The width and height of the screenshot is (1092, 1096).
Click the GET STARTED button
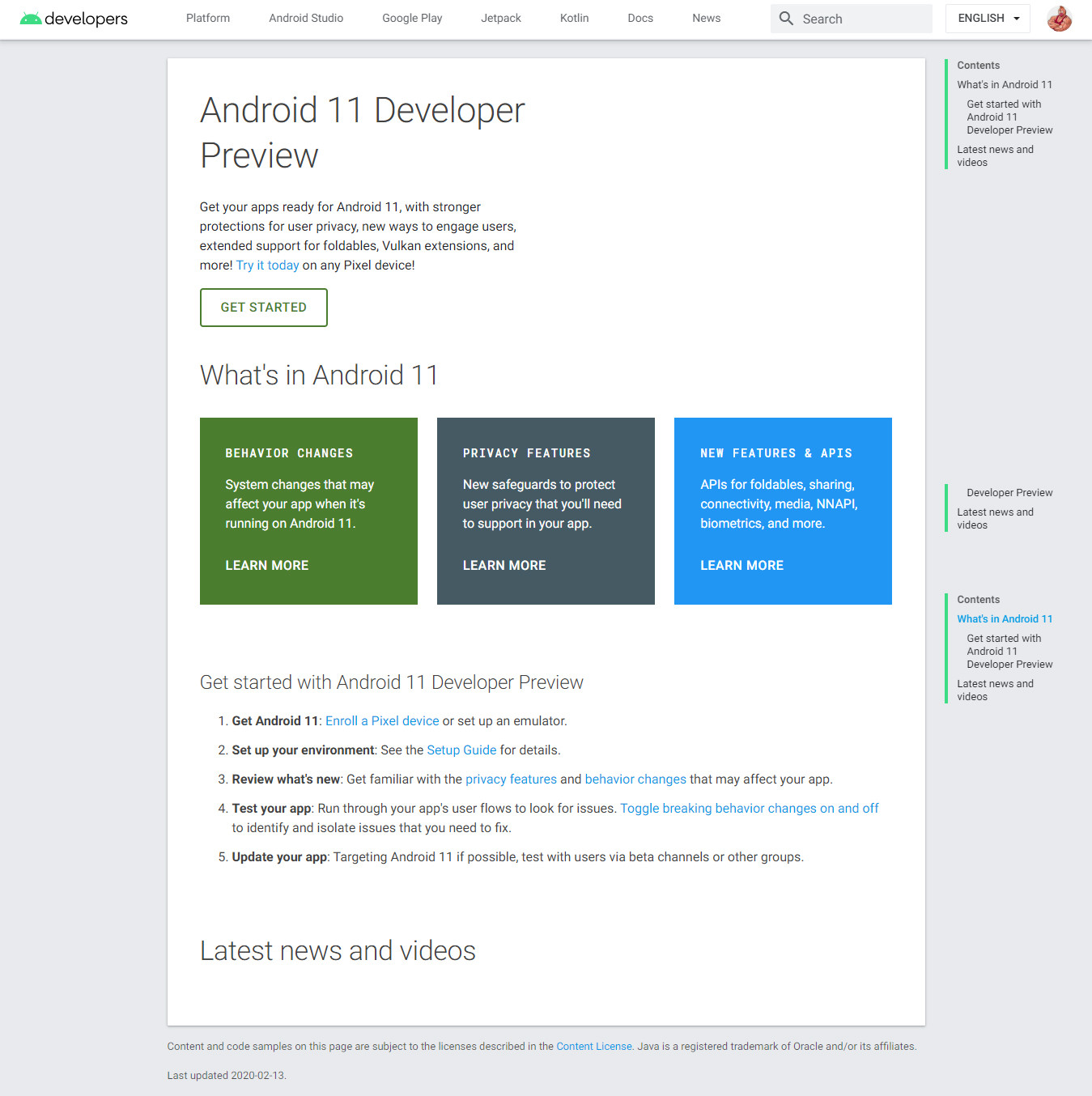pos(264,308)
